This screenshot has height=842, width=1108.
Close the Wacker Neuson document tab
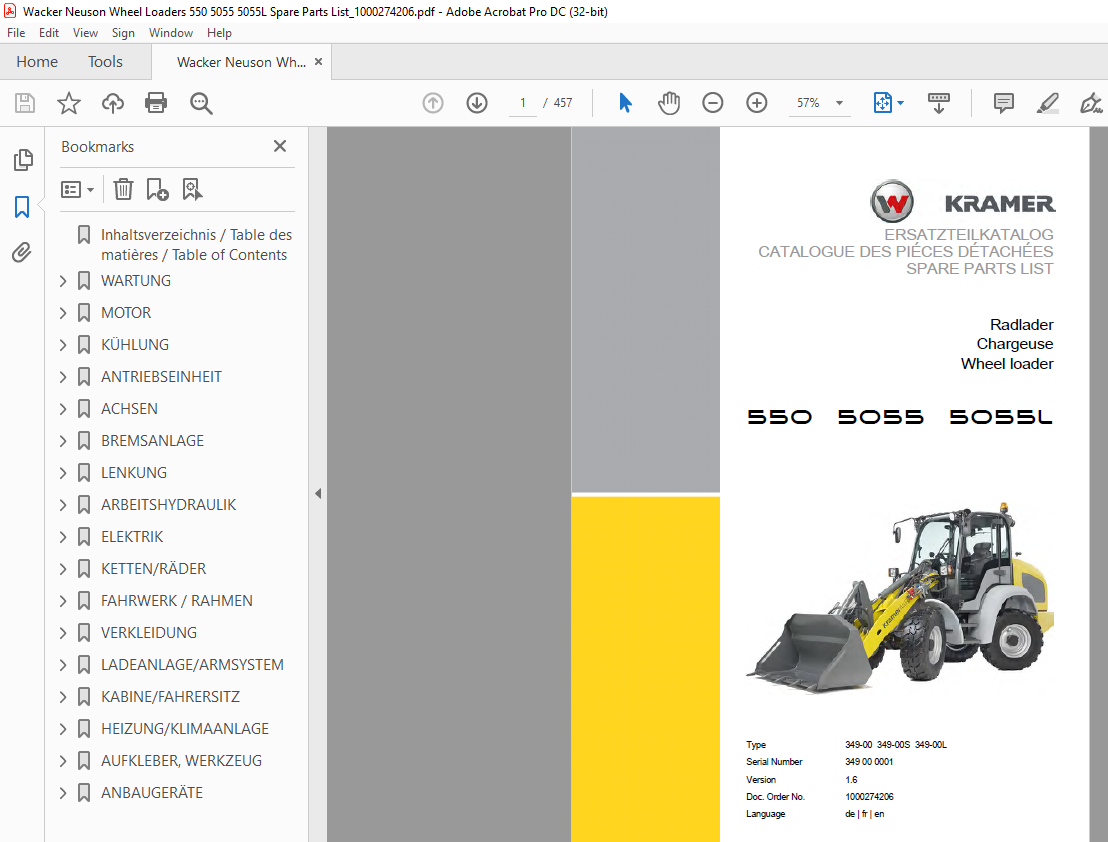pos(319,61)
